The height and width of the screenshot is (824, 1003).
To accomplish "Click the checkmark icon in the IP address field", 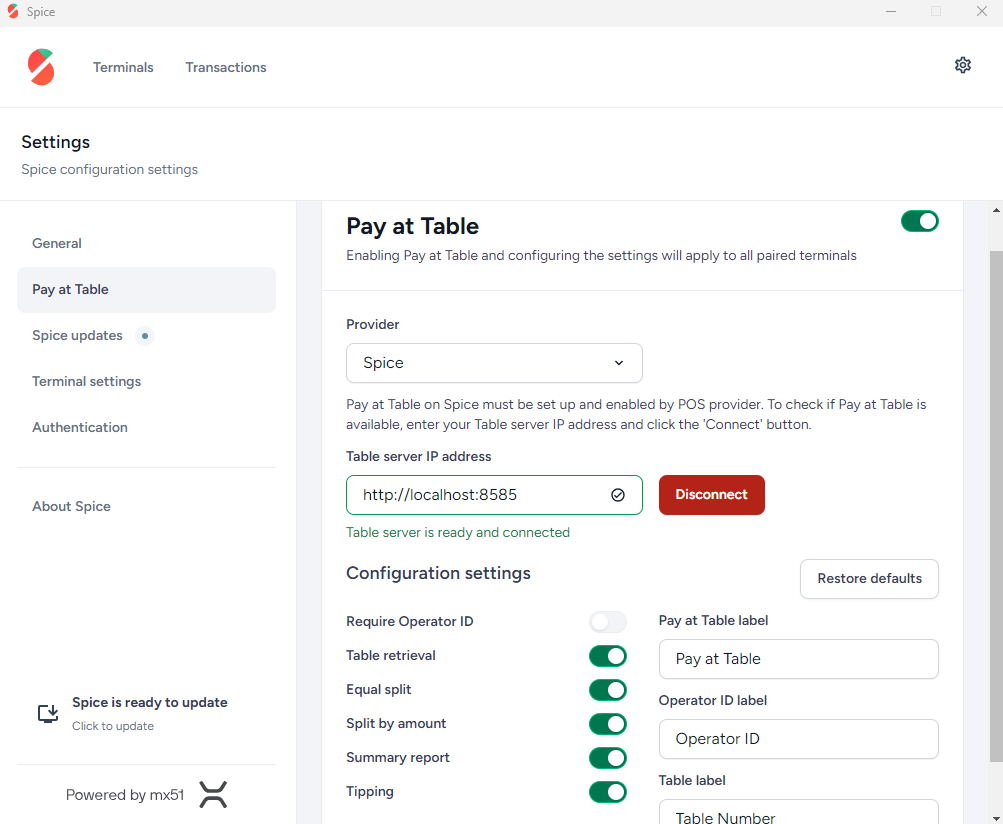I will (617, 495).
